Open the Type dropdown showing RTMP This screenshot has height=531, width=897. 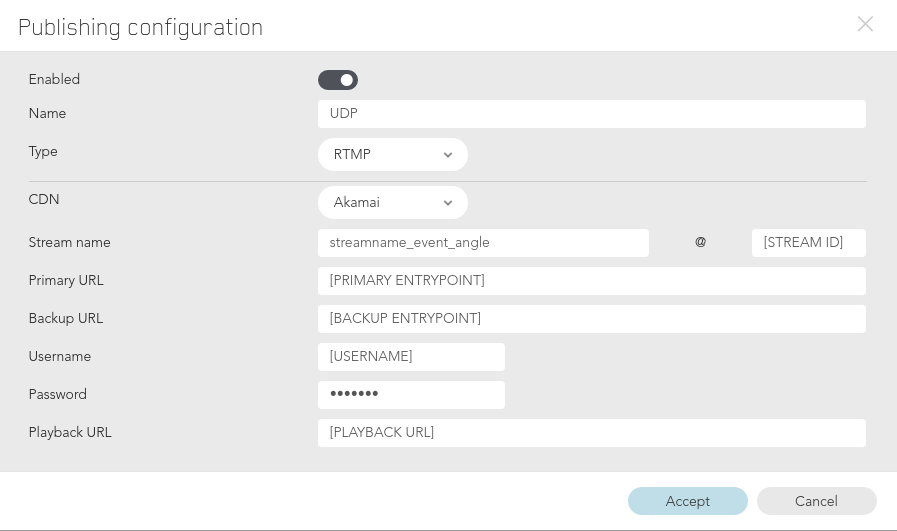coord(393,154)
